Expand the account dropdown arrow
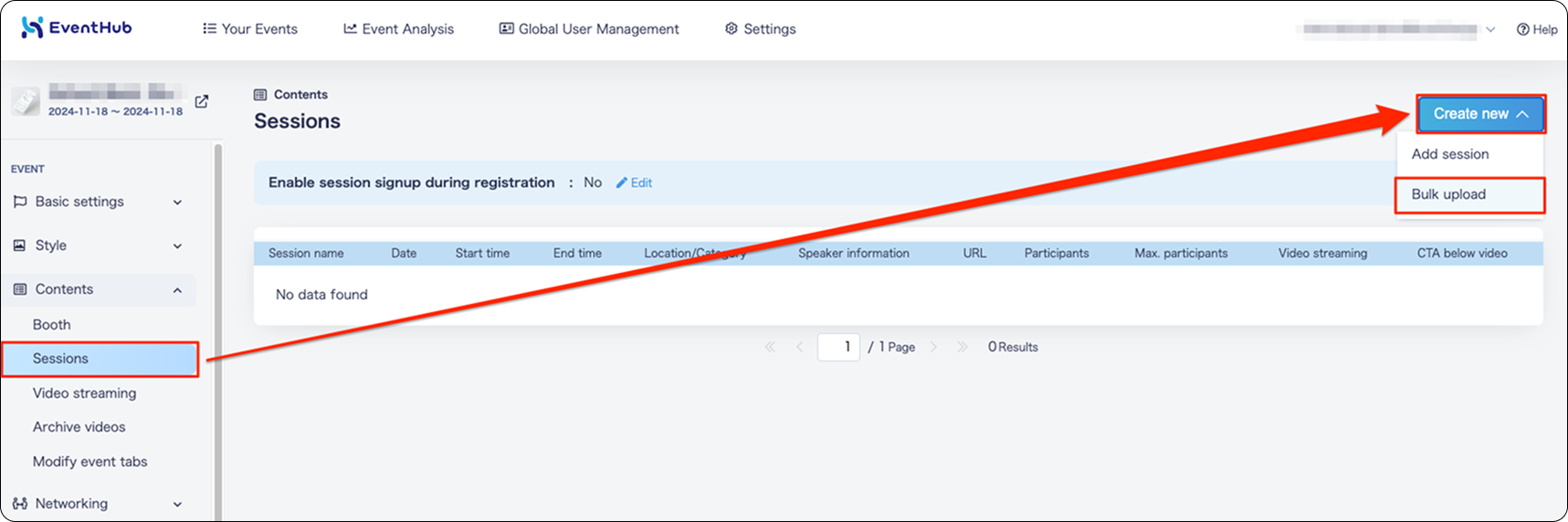1568x522 pixels. (x=1490, y=29)
